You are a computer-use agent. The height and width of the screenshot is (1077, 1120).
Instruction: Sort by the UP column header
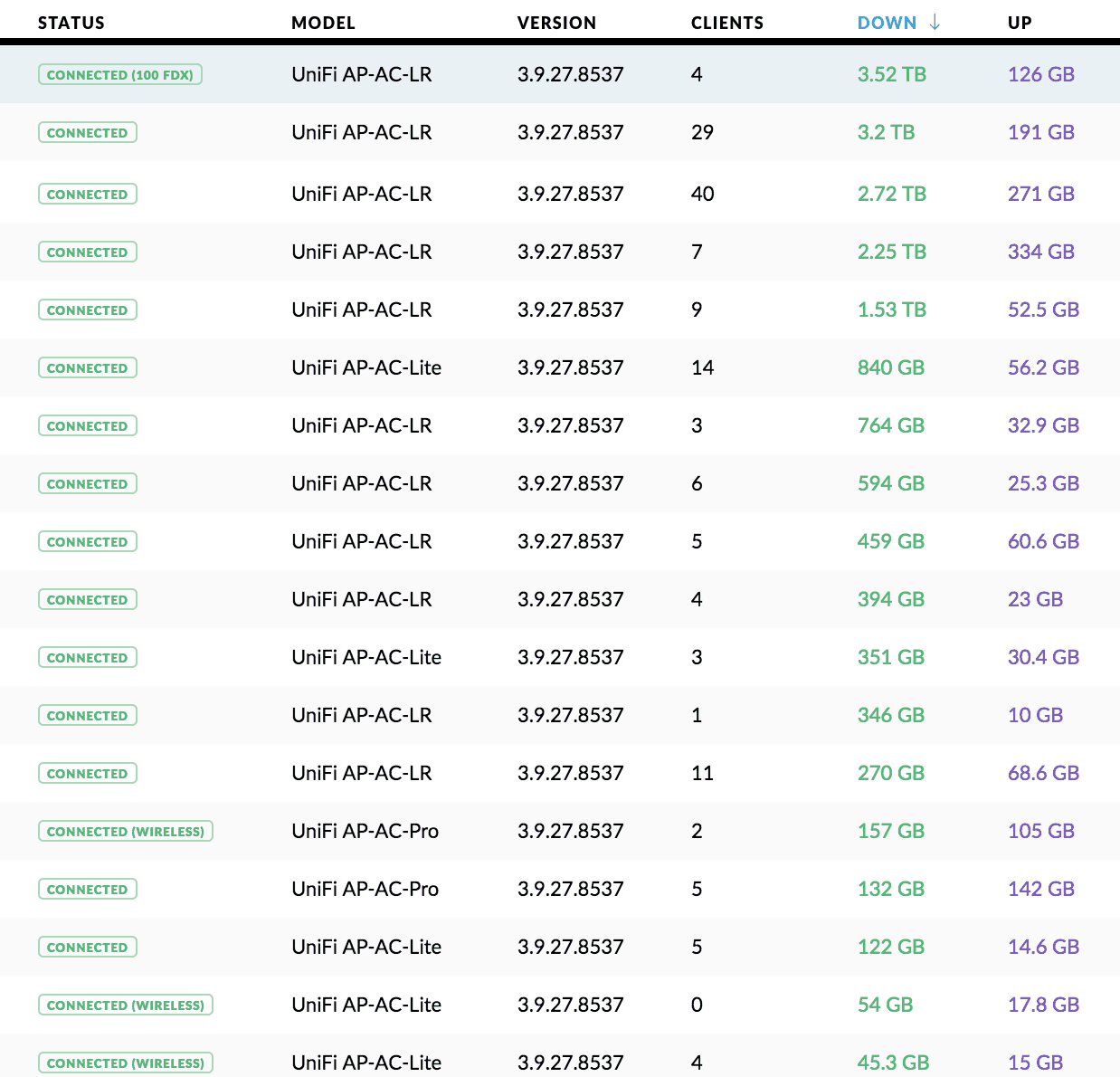(x=1020, y=23)
